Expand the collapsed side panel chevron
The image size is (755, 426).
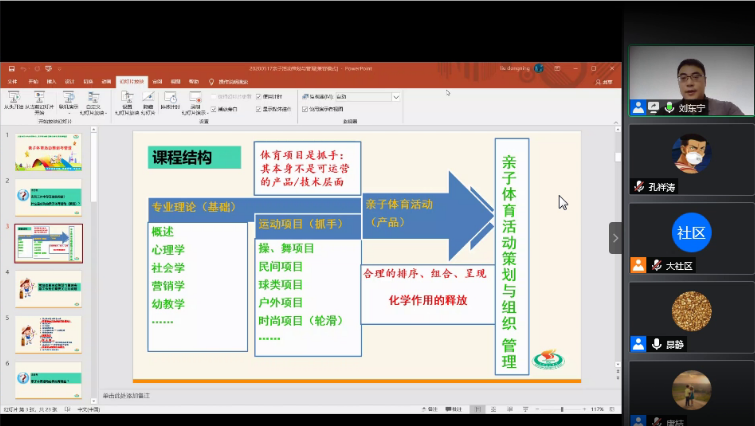coord(615,238)
